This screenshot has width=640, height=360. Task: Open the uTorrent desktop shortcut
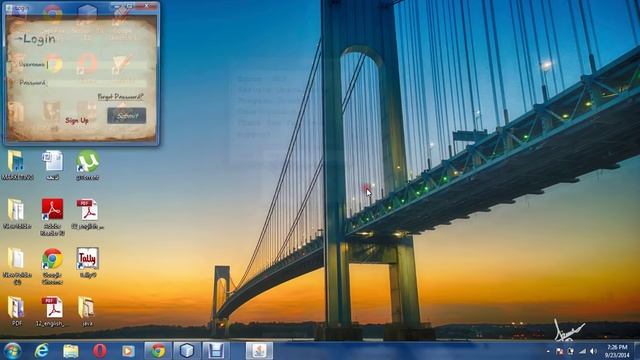click(87, 165)
